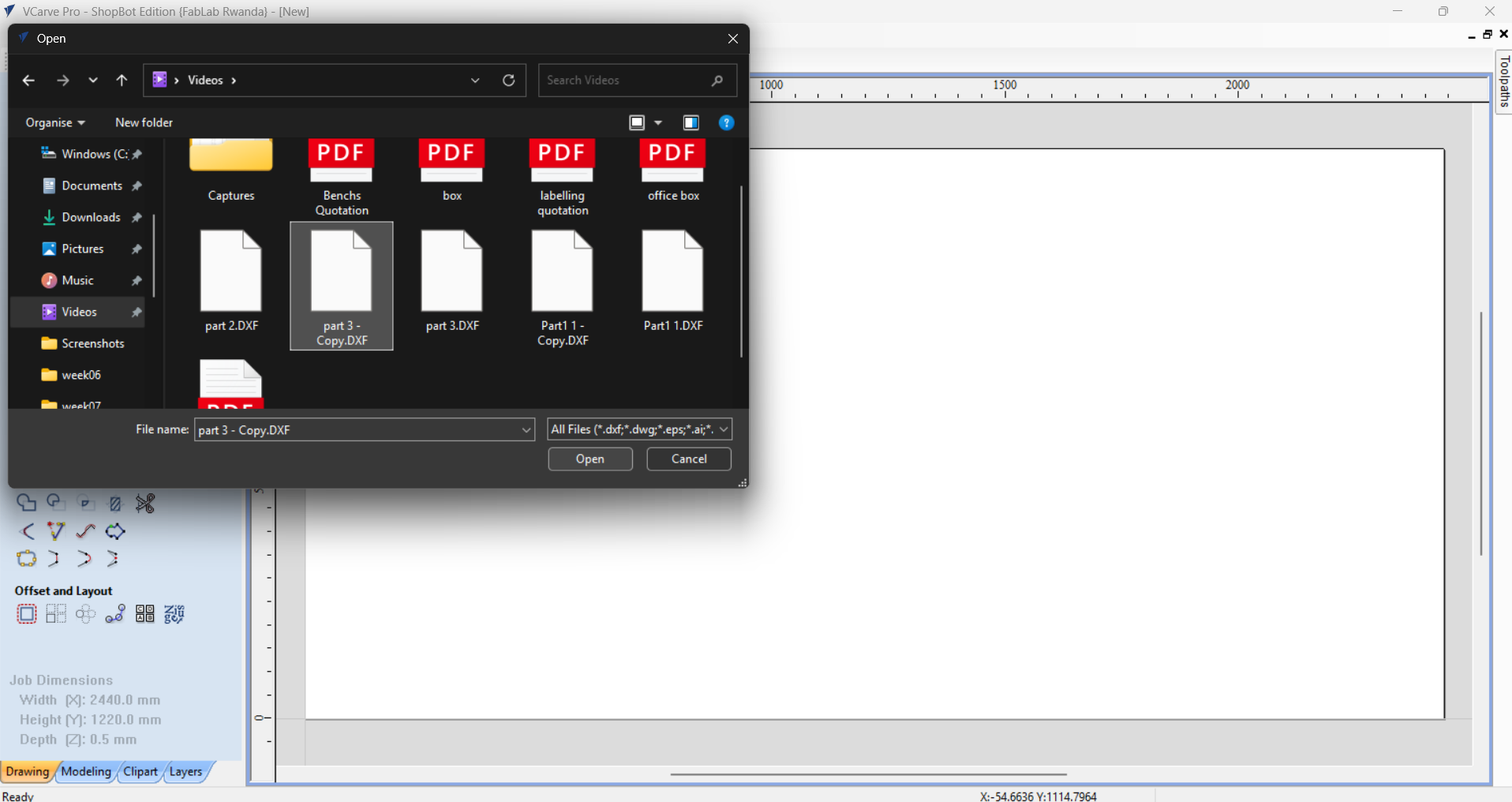Go back in the Open dialog
This screenshot has height=802, width=1512.
(x=28, y=81)
